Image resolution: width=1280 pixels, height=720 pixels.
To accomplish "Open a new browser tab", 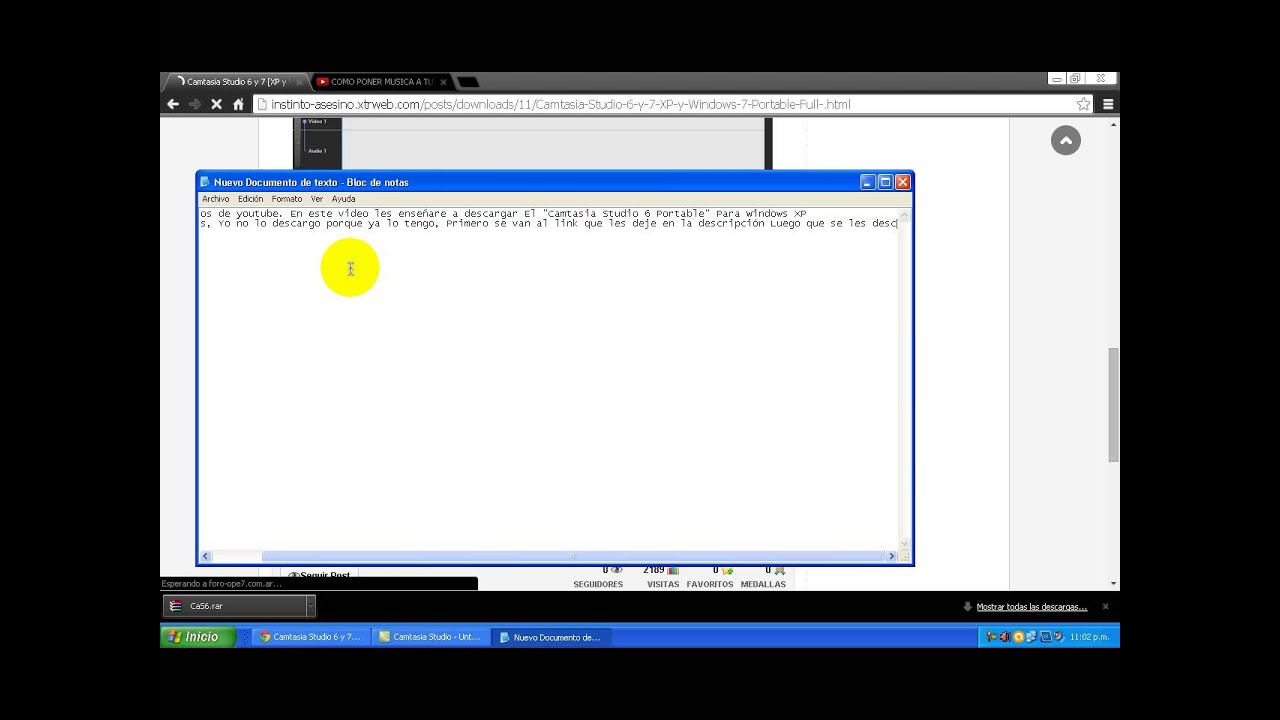I will click(468, 82).
